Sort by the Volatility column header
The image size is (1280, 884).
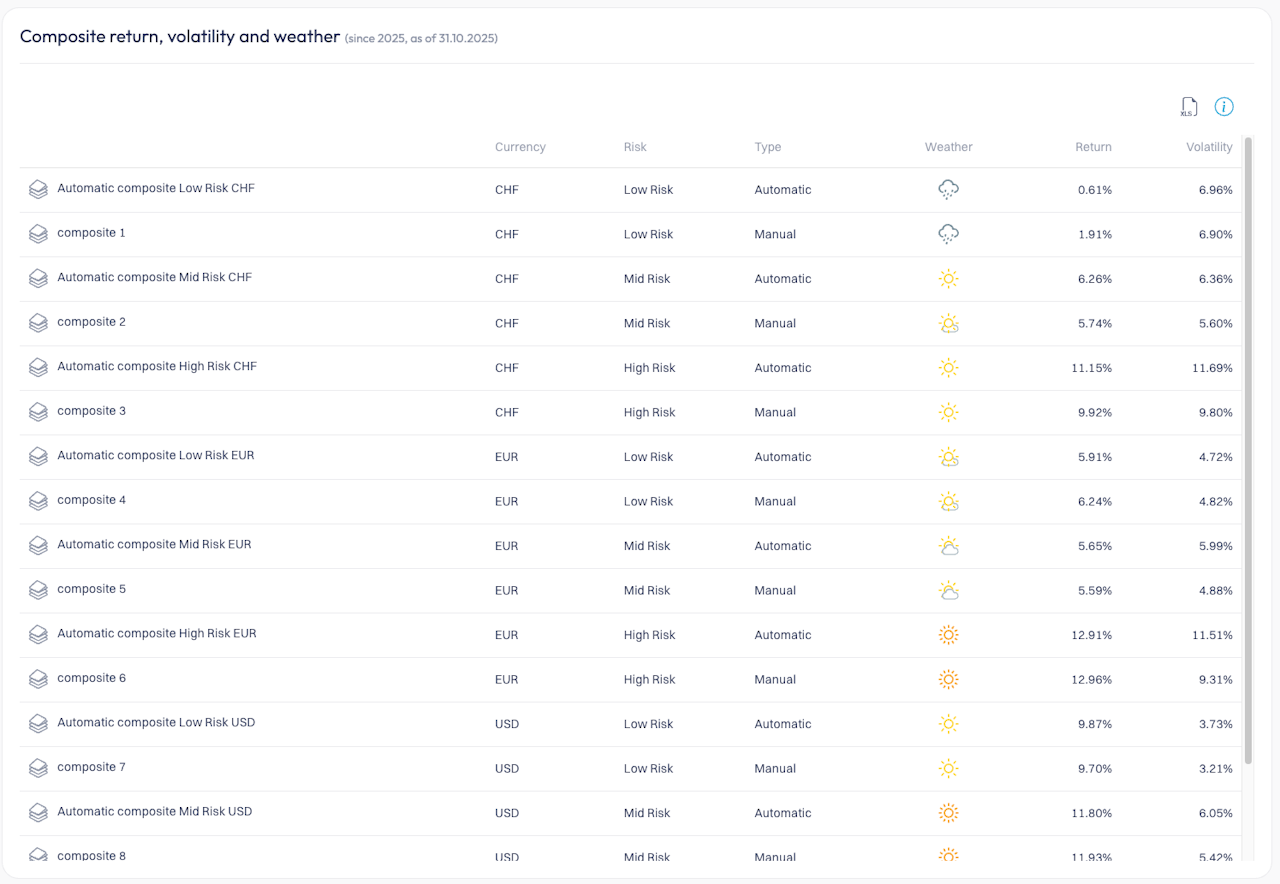[x=1209, y=147]
